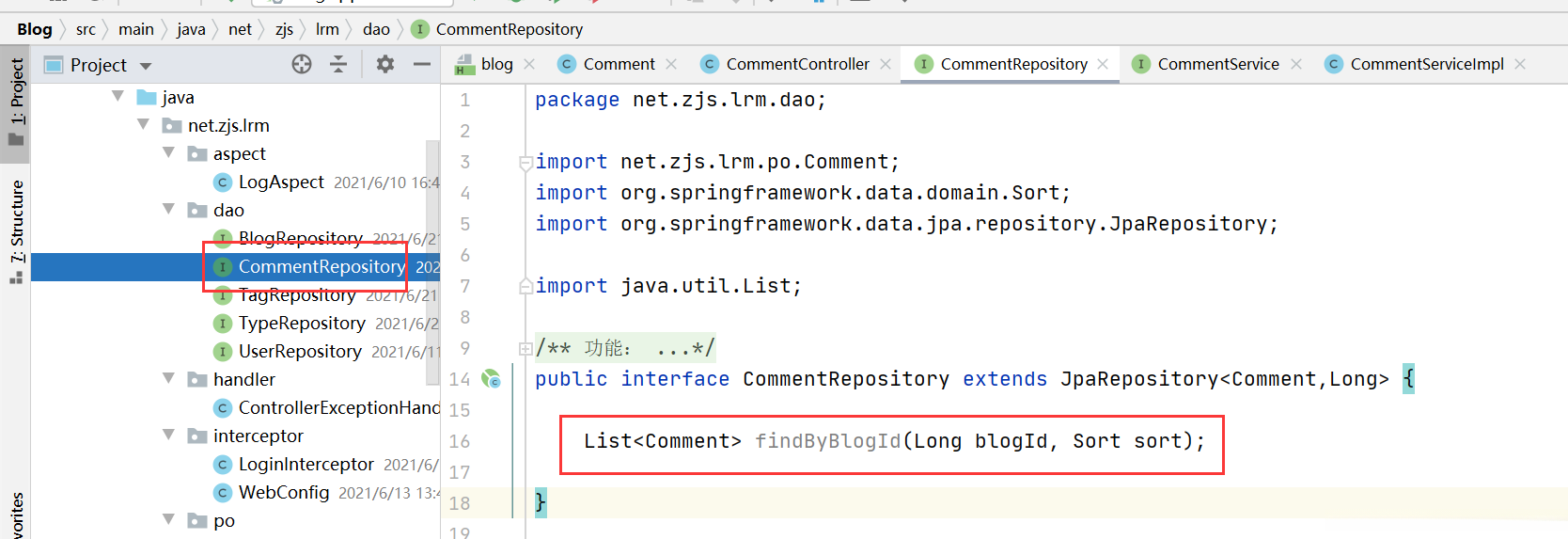Screen dimensions: 1568x539
Task: Collapse the aspect package folder
Action: [169, 152]
